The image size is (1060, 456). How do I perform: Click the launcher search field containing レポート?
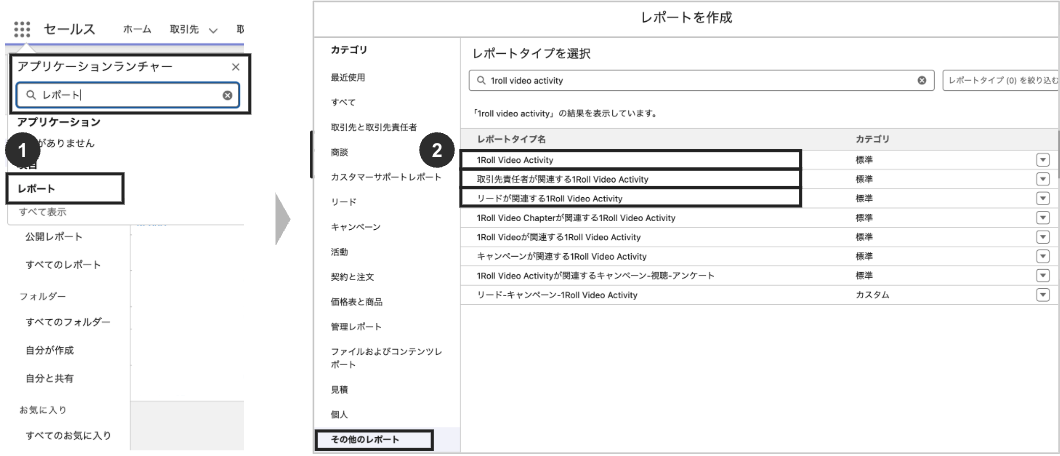pyautogui.click(x=128, y=95)
